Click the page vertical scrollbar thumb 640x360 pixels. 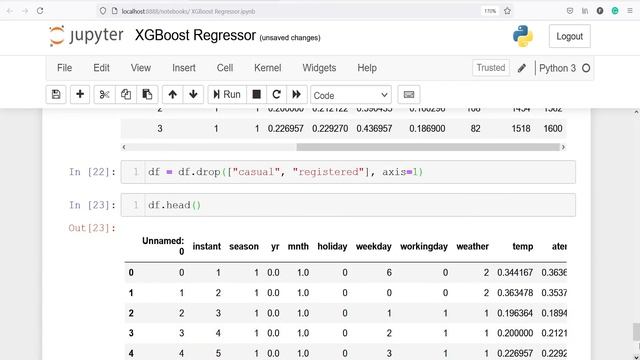click(x=636, y=331)
